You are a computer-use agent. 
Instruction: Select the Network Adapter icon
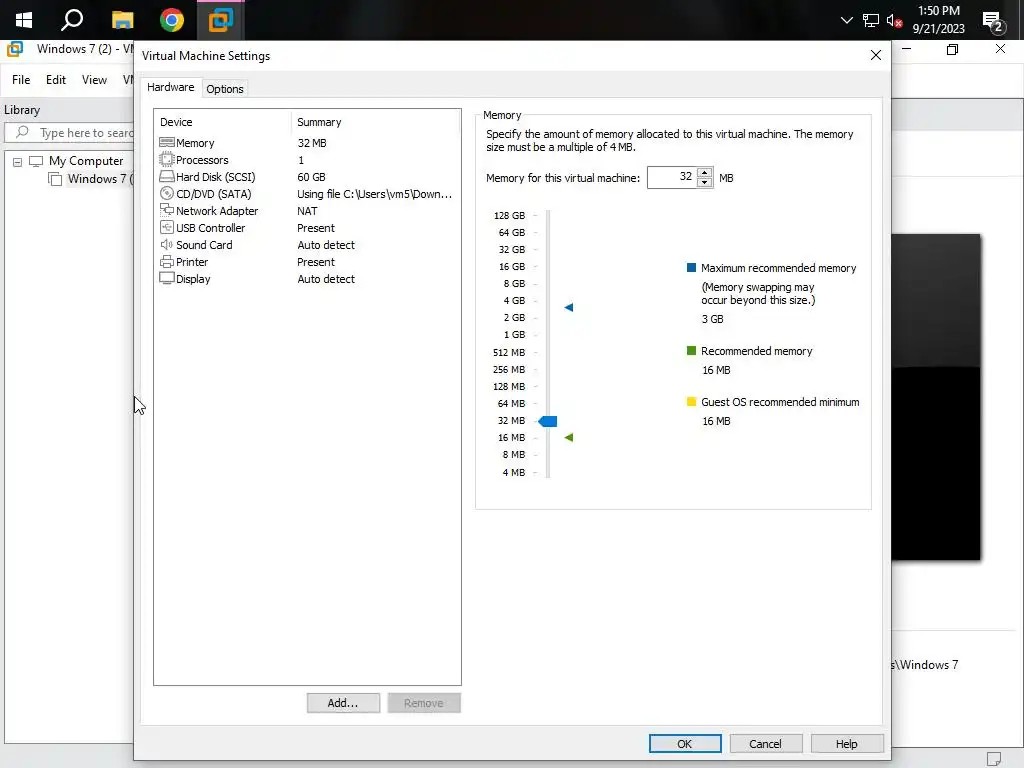[167, 210]
